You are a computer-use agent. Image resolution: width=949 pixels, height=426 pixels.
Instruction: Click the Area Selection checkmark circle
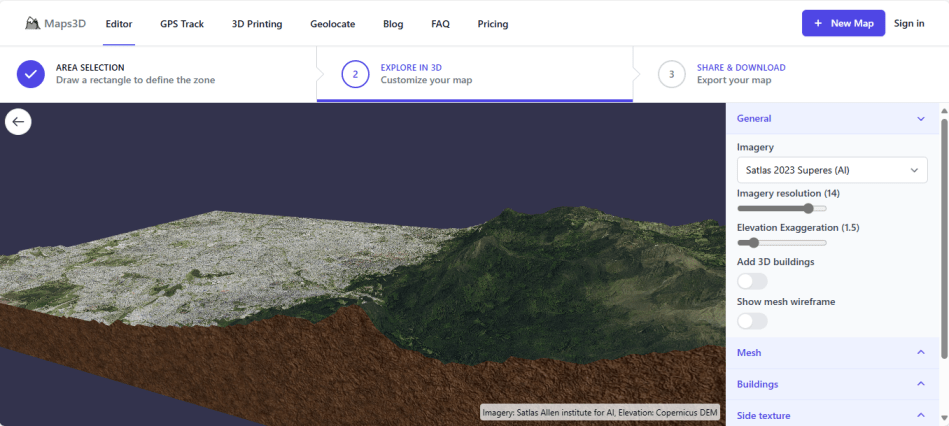(31, 74)
